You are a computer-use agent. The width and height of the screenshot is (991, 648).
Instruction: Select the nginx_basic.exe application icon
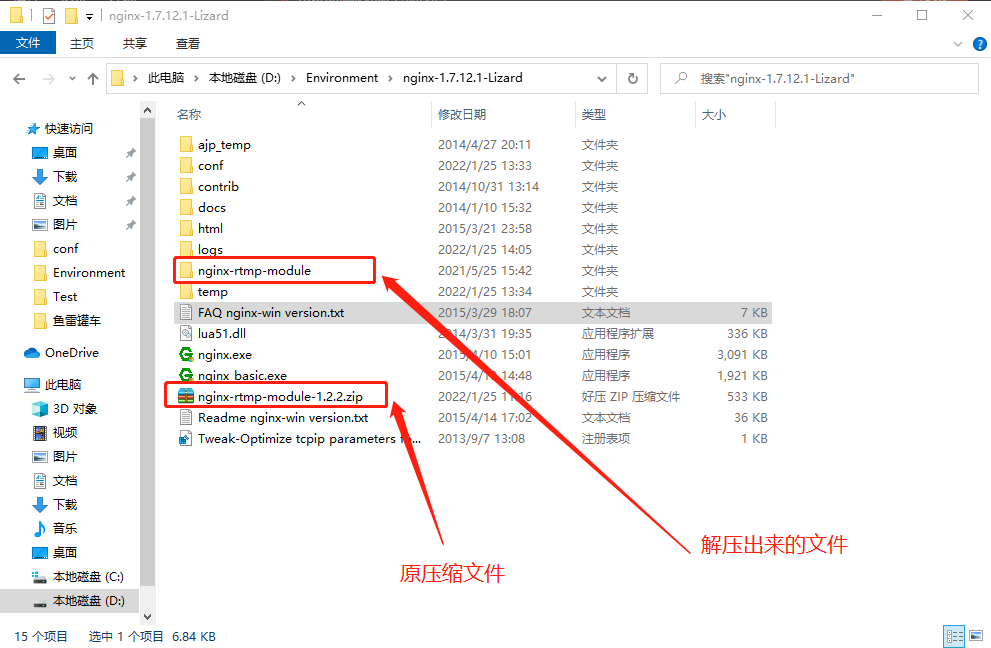pos(186,375)
